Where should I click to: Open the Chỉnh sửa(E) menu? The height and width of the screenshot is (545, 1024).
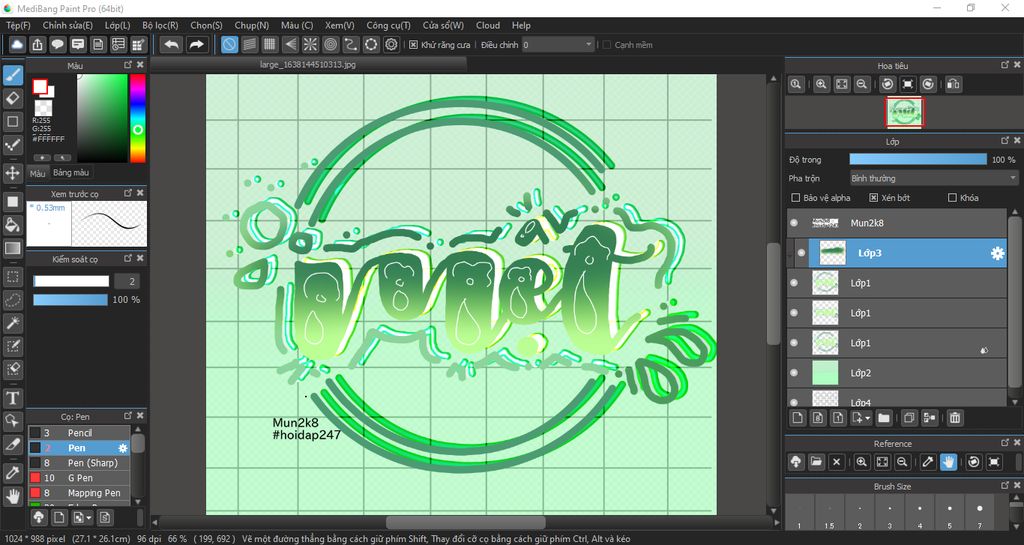point(68,25)
